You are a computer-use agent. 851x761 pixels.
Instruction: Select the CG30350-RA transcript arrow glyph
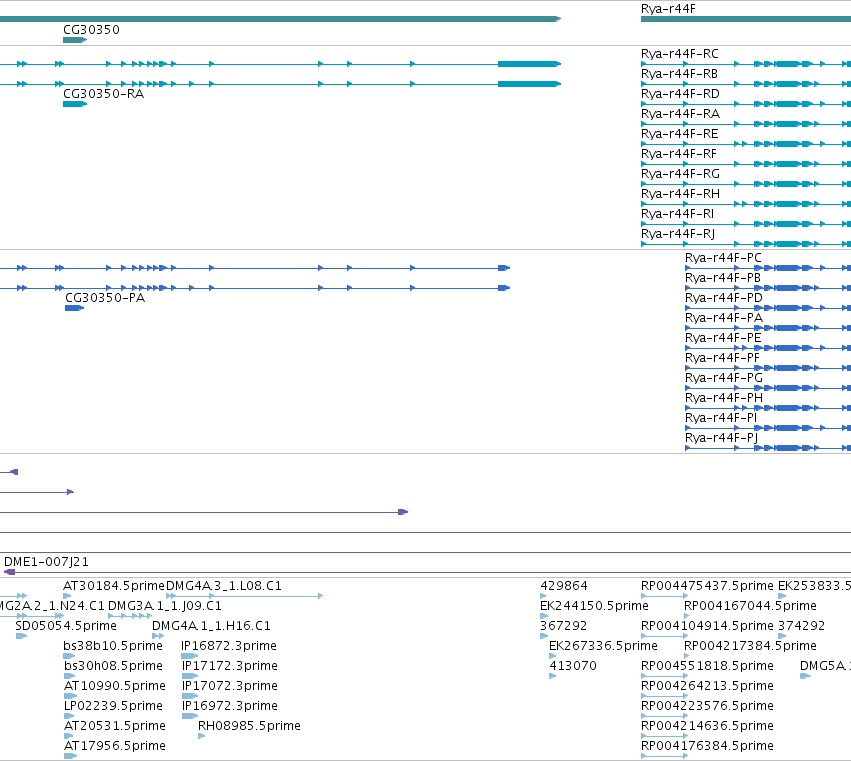pos(75,104)
